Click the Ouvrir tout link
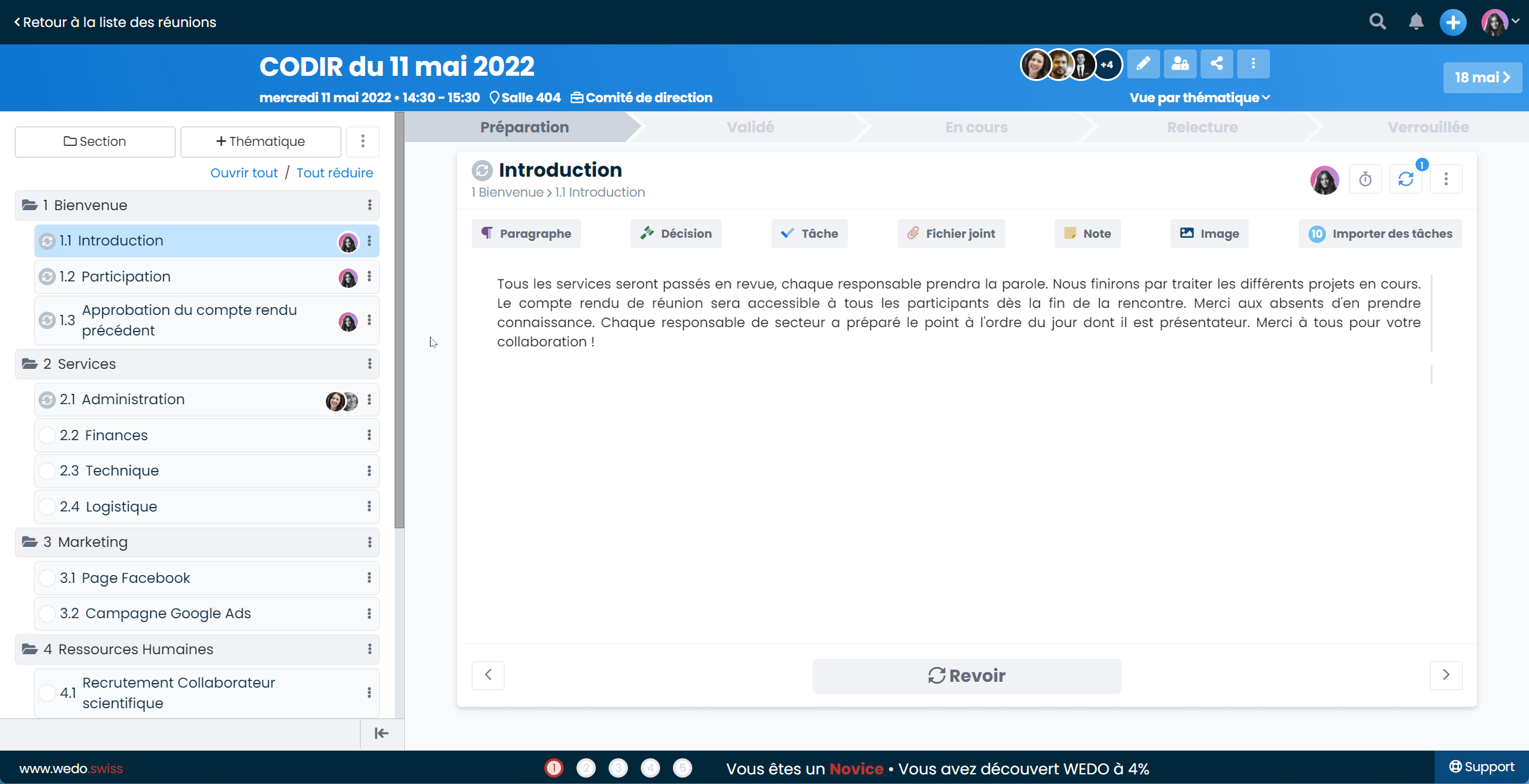This screenshot has height=784, width=1529. click(244, 173)
